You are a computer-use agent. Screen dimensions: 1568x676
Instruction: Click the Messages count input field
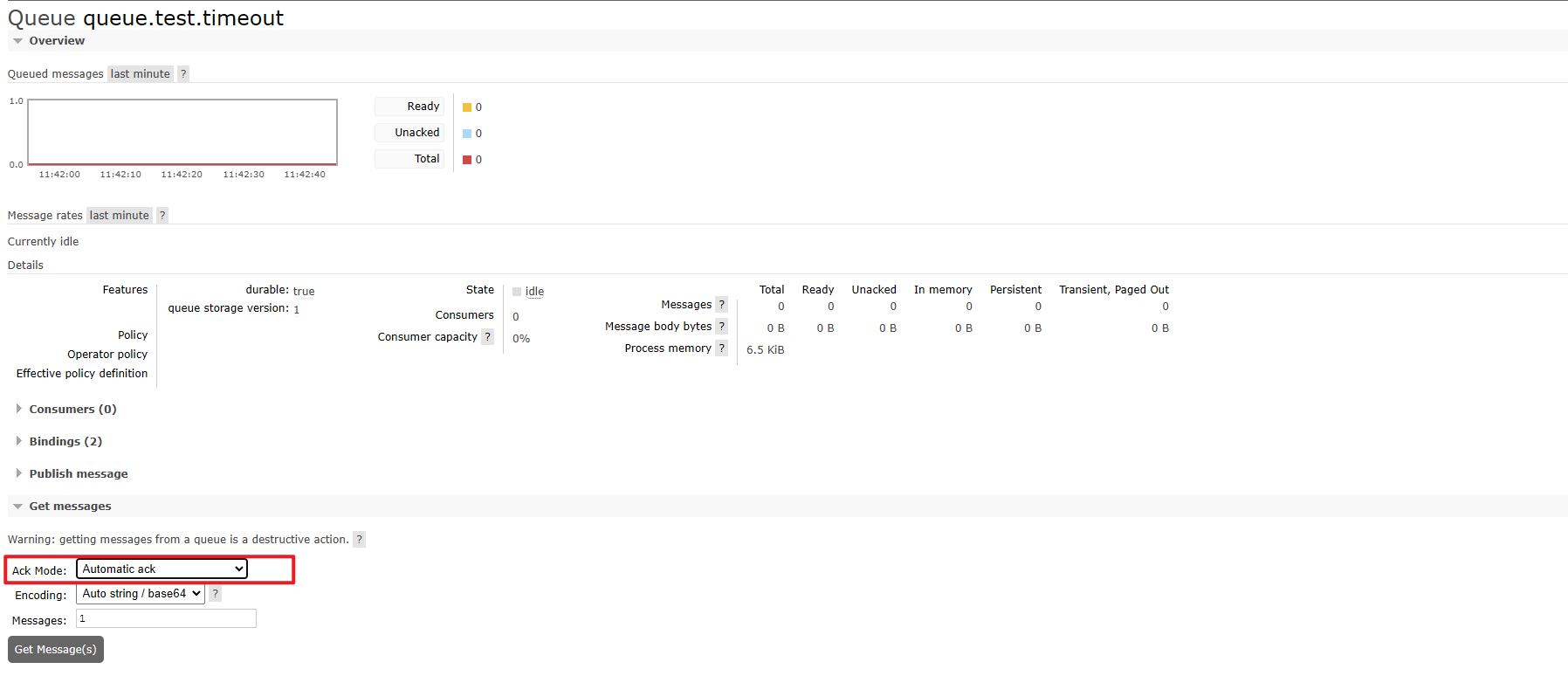click(166, 618)
